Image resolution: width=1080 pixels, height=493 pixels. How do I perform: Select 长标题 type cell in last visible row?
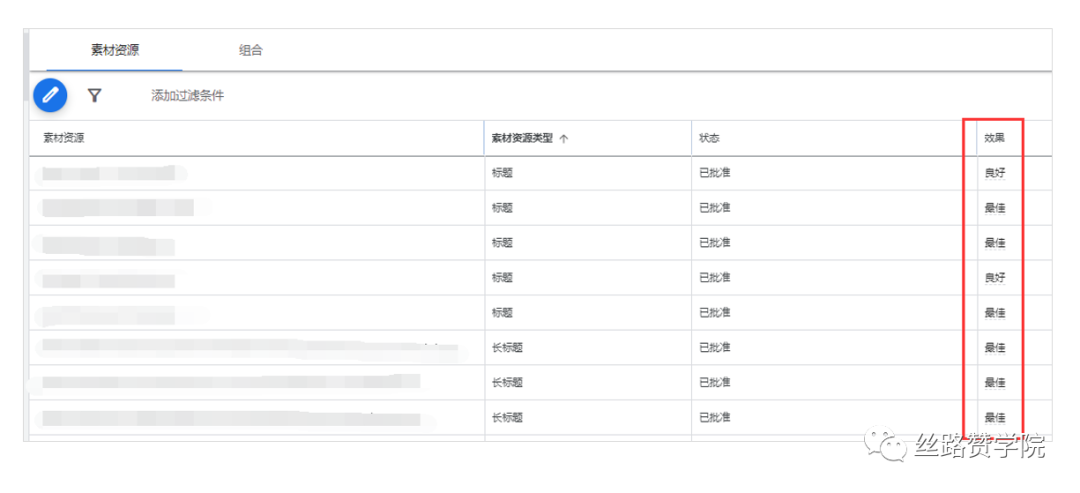tap(507, 417)
